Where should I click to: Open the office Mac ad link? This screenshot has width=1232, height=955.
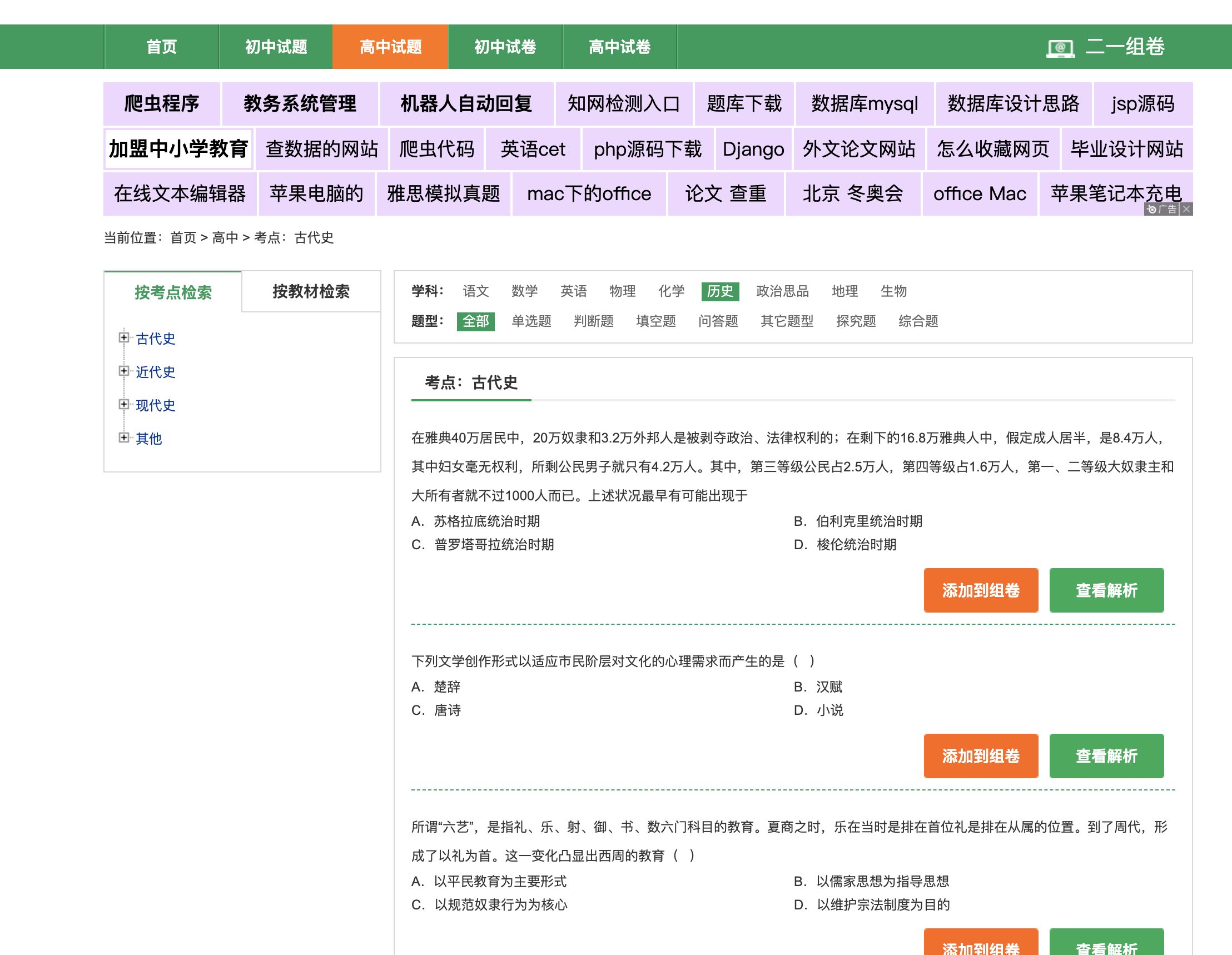(979, 193)
